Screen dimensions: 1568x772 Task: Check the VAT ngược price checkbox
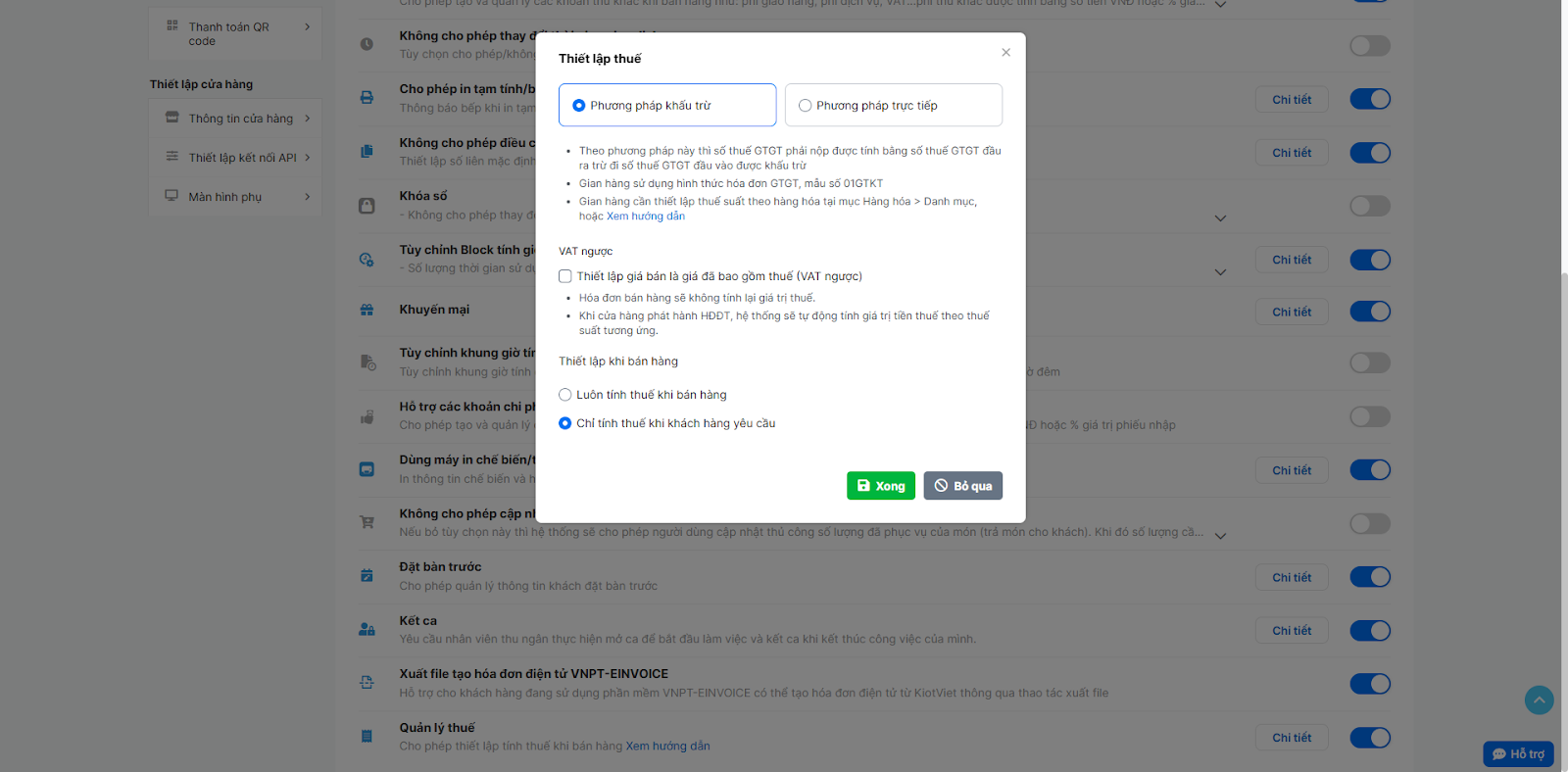click(x=565, y=276)
